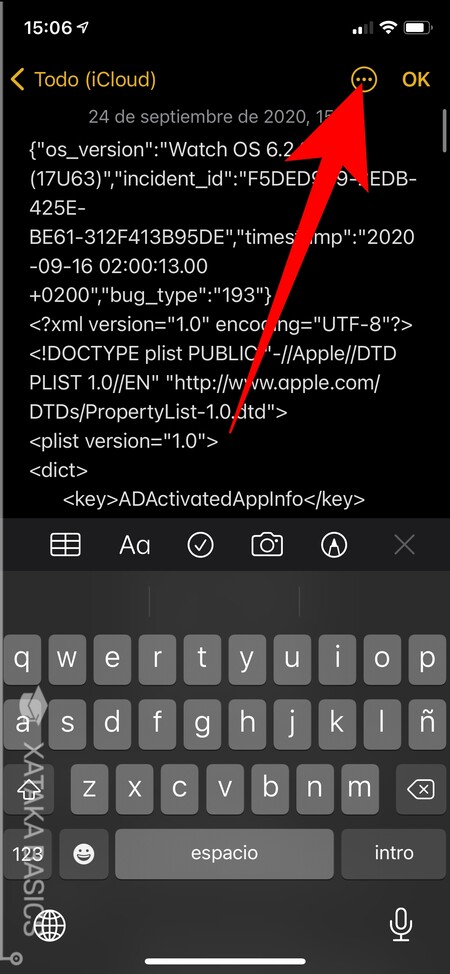Add a checklist with the checkmark icon

click(x=200, y=545)
